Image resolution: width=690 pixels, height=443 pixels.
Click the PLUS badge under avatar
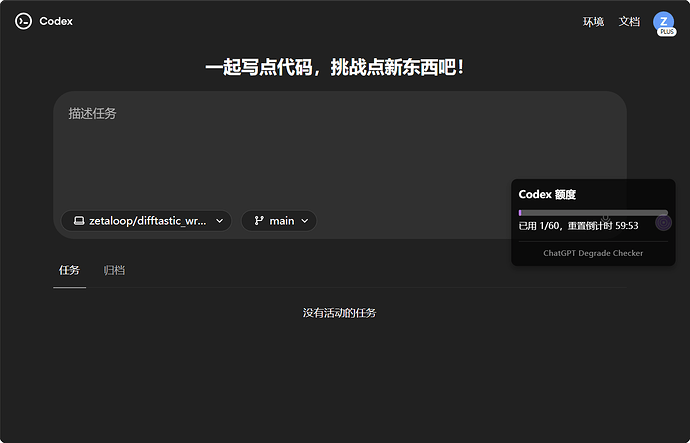point(667,32)
